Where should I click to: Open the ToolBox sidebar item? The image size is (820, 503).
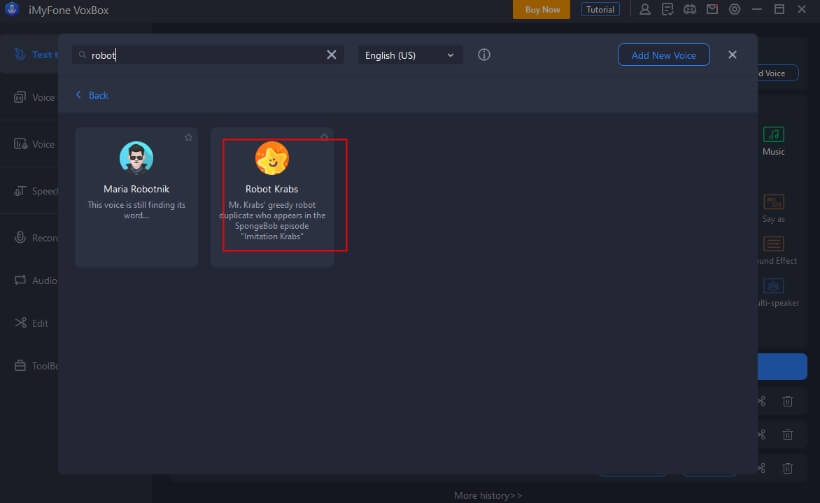point(36,365)
